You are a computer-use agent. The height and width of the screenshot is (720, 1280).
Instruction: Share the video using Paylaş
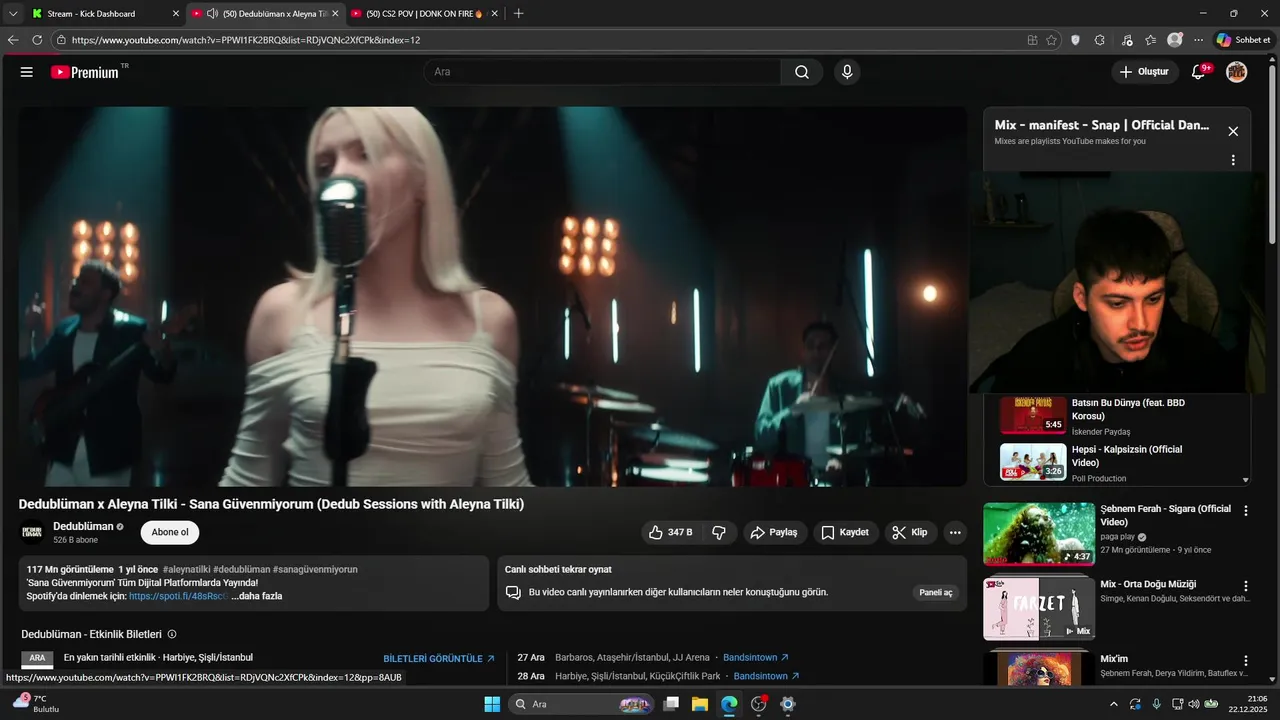pos(775,532)
